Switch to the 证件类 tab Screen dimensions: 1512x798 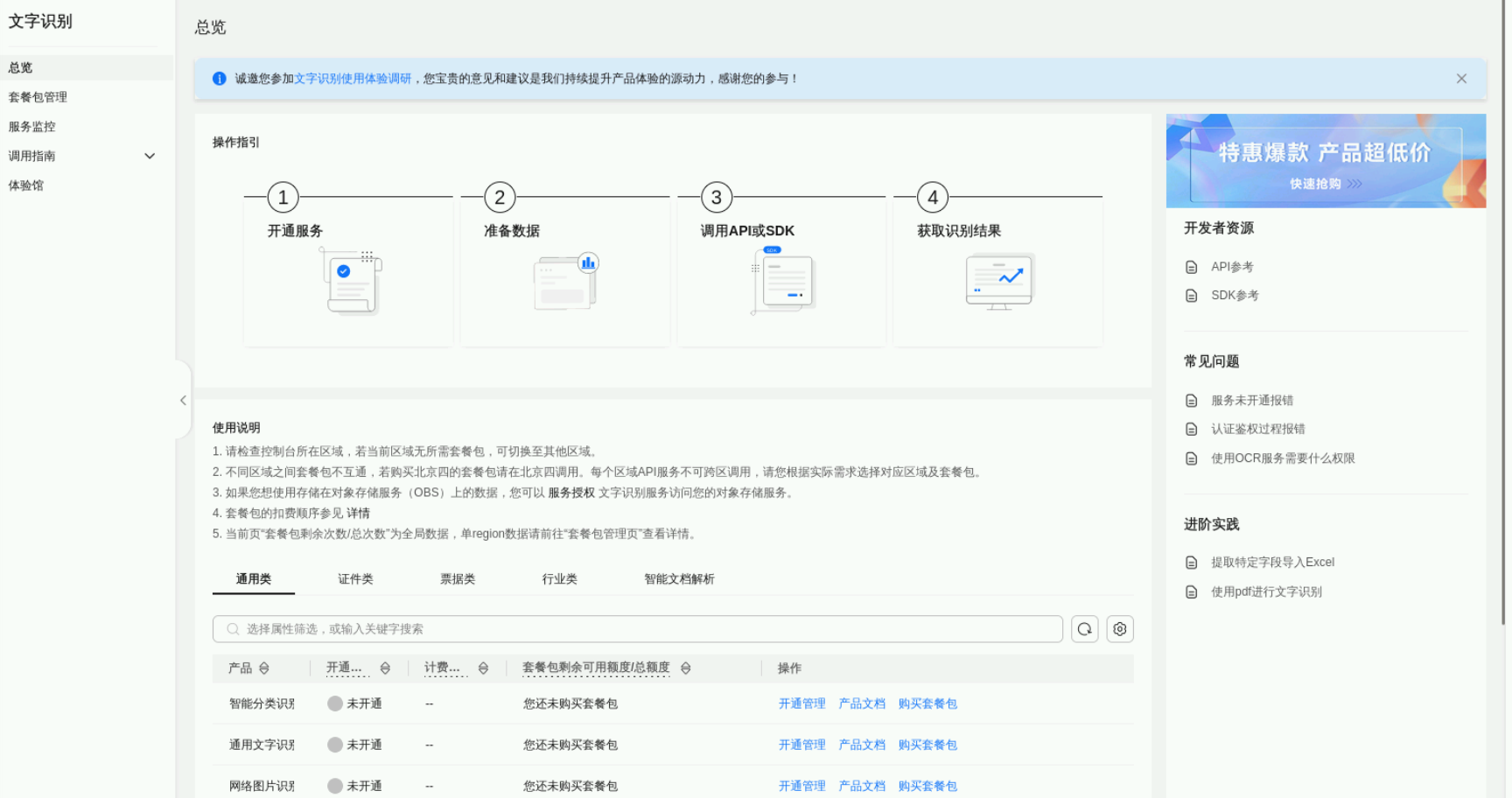pyautogui.click(x=355, y=578)
